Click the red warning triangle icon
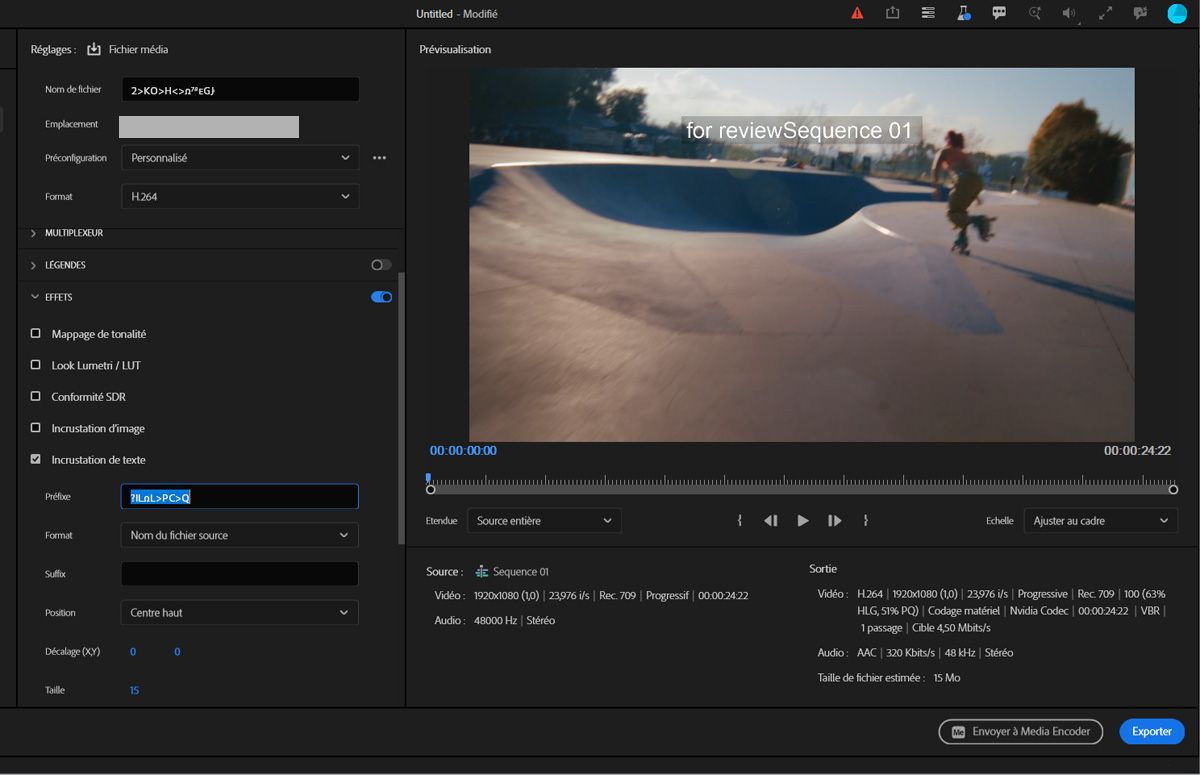 pos(857,14)
